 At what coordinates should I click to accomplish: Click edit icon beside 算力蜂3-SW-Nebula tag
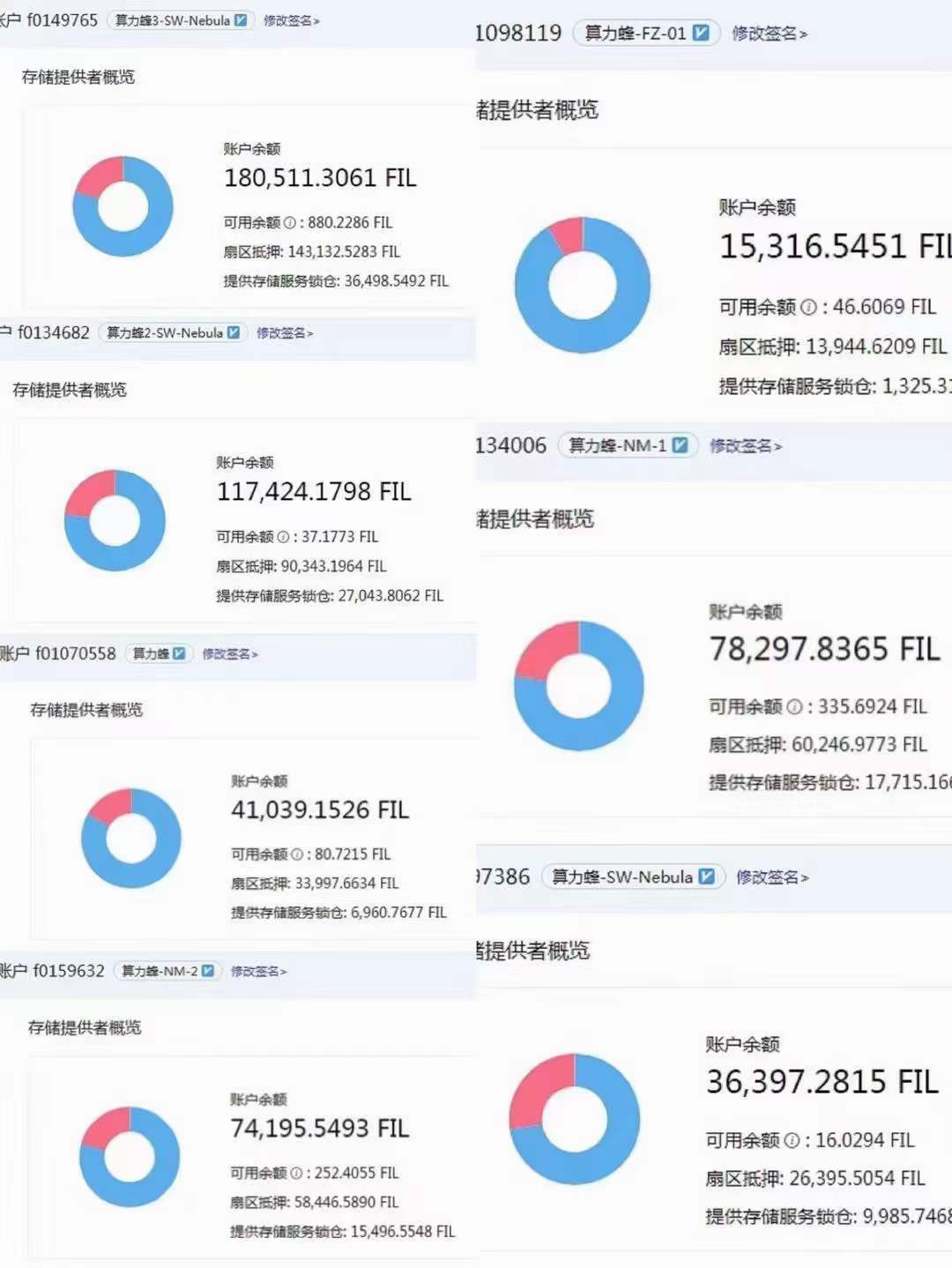241,20
